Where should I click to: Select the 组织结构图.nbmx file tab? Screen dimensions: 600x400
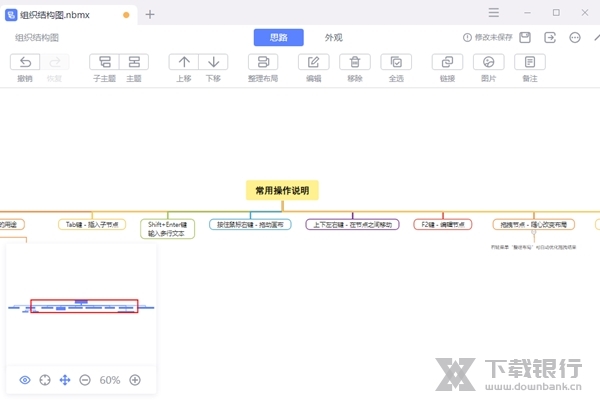[x=69, y=15]
